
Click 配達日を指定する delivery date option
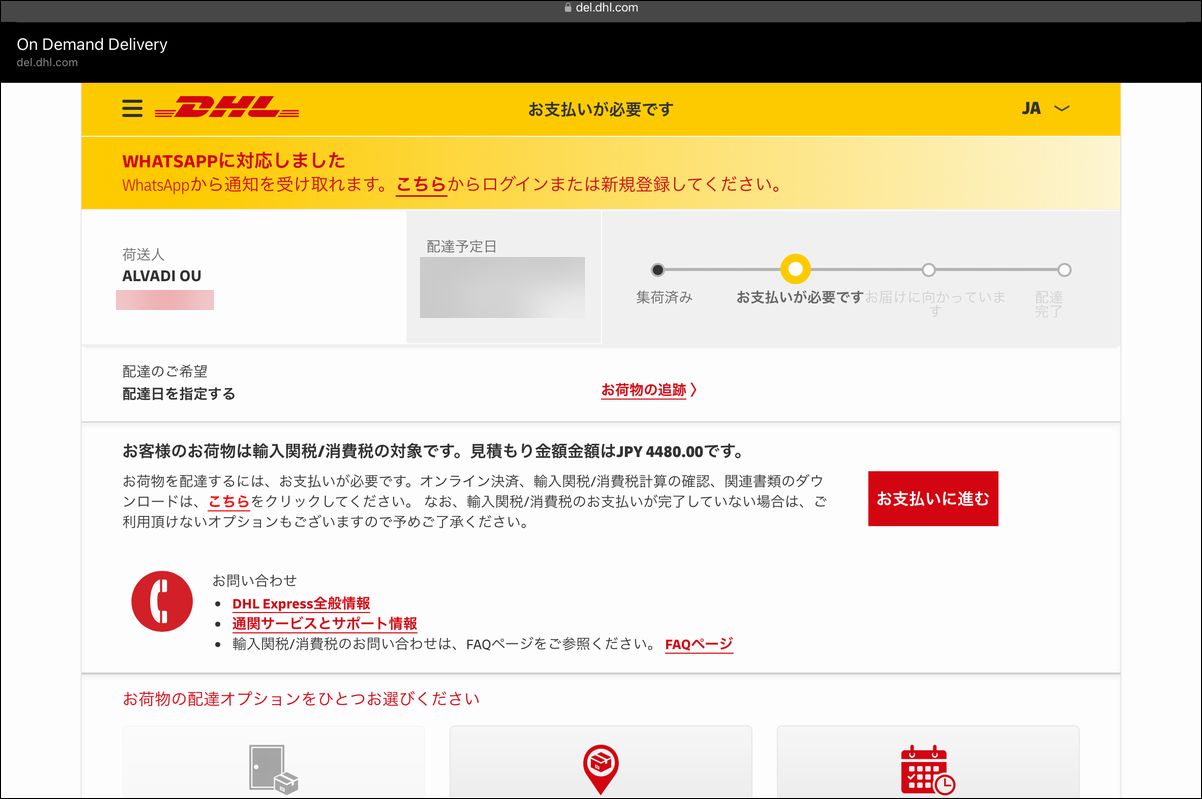pyautogui.click(x=179, y=394)
